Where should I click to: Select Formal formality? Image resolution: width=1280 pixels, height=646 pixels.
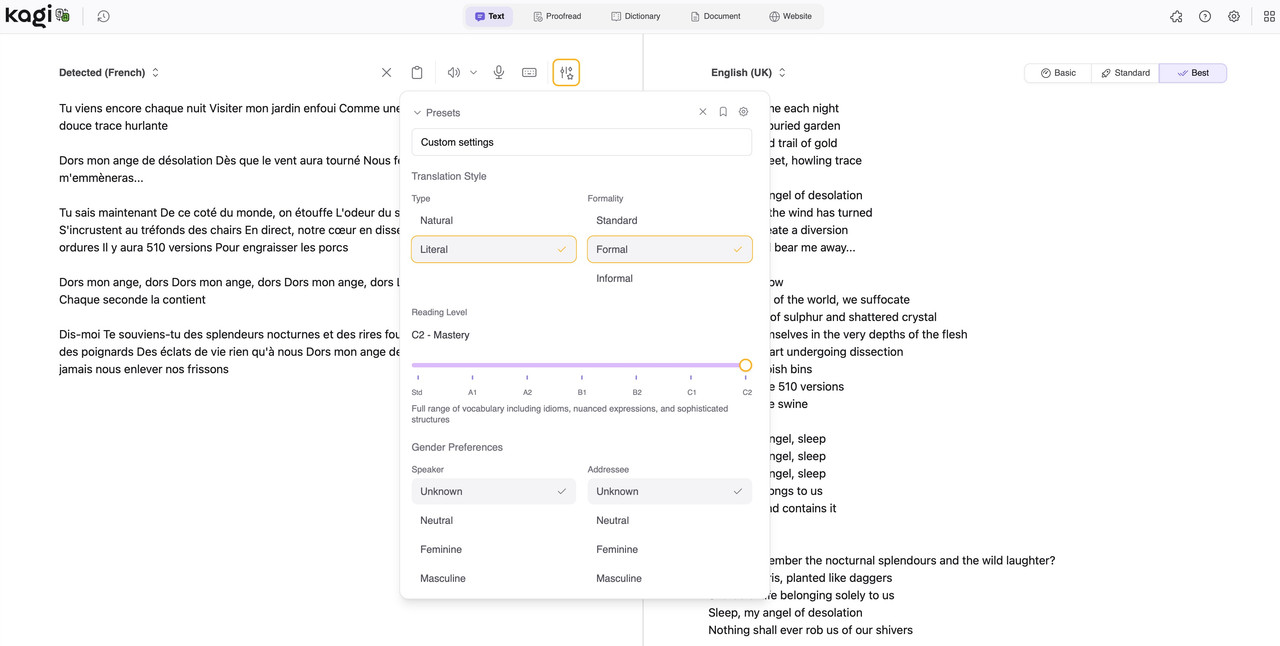pos(670,249)
